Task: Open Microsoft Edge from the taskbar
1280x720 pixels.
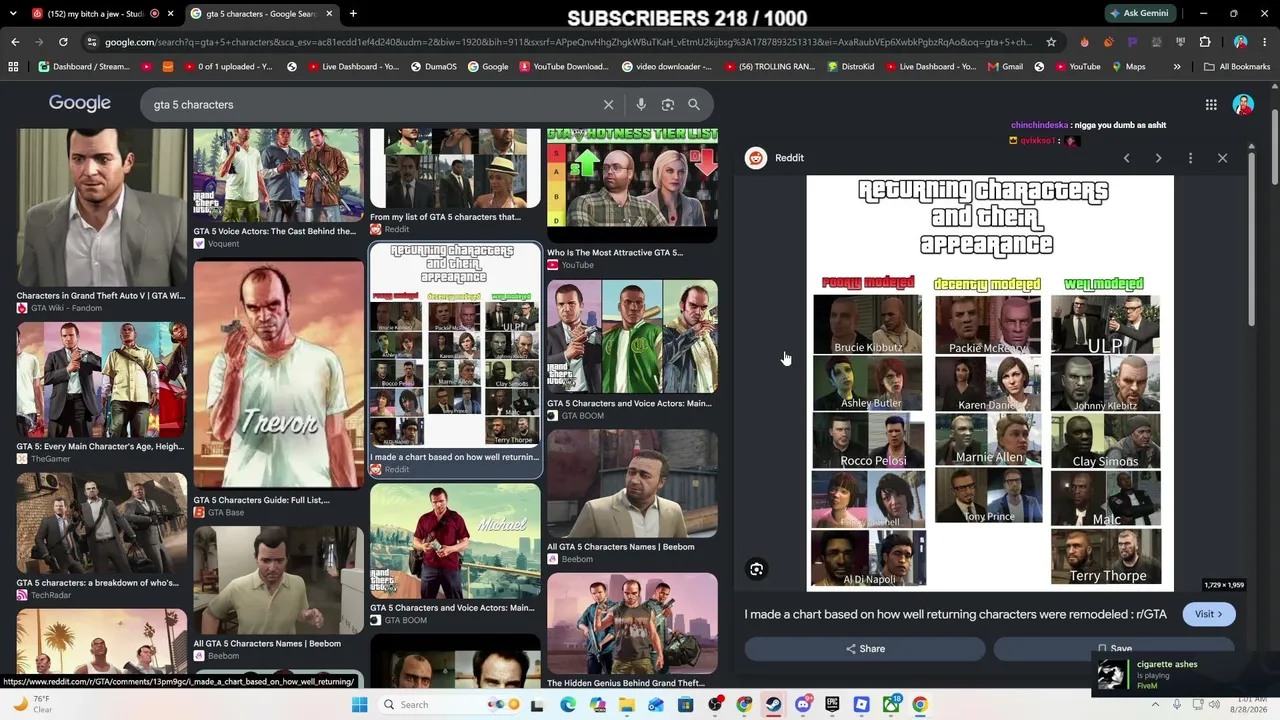Action: point(568,705)
